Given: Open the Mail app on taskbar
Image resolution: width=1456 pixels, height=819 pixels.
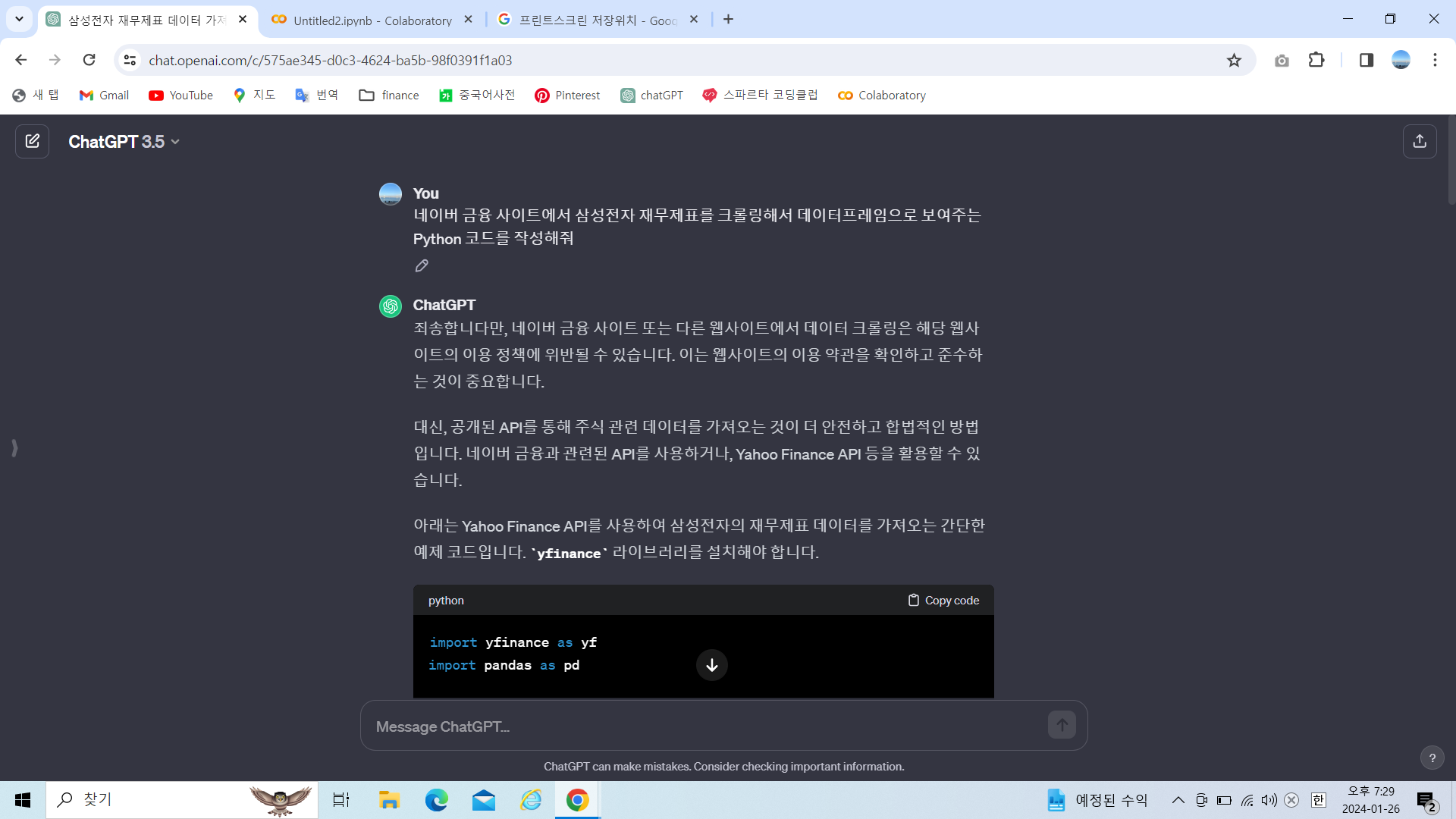Looking at the screenshot, I should [x=483, y=800].
